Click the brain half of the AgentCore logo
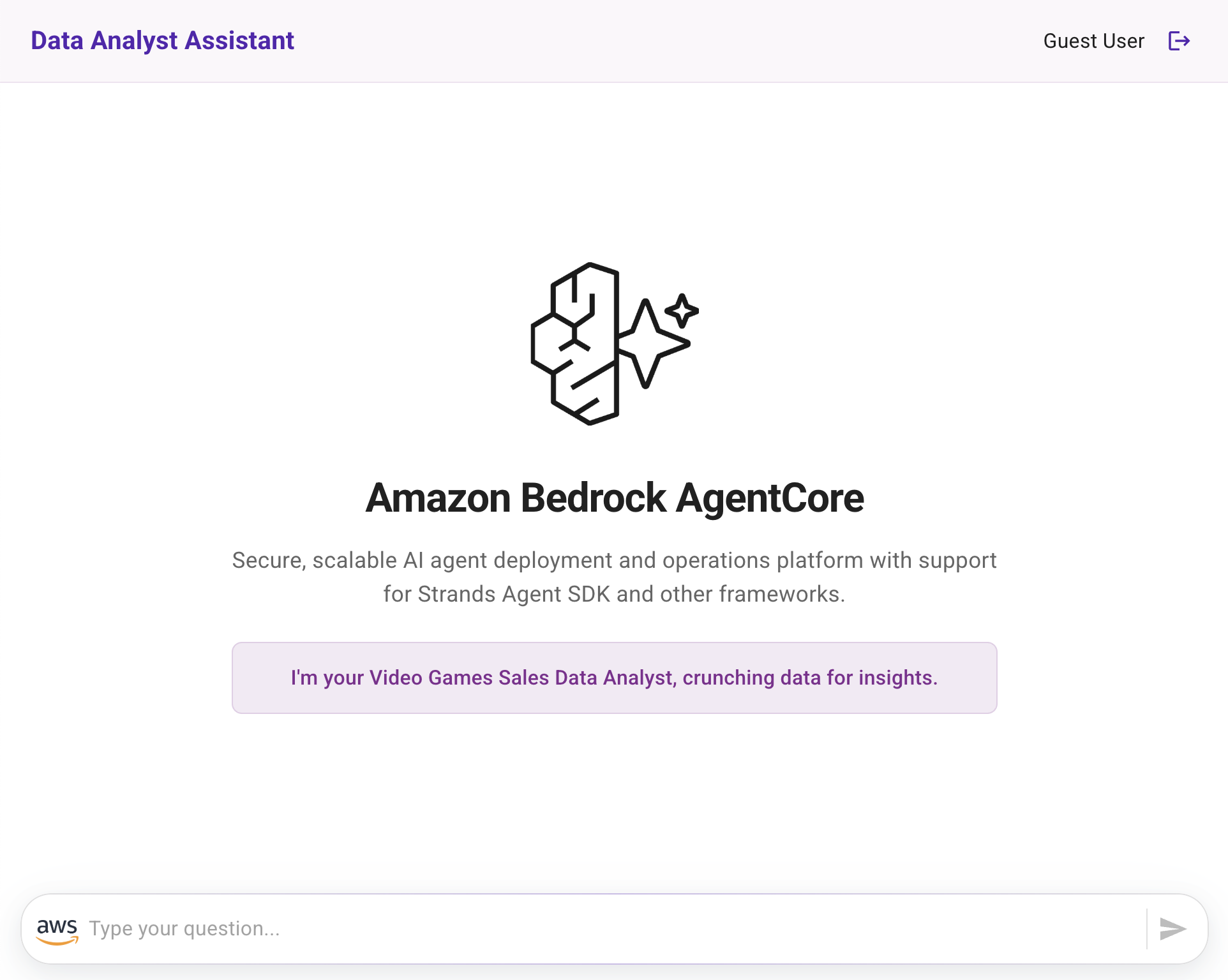Screen dimensions: 1228x980 (575, 344)
